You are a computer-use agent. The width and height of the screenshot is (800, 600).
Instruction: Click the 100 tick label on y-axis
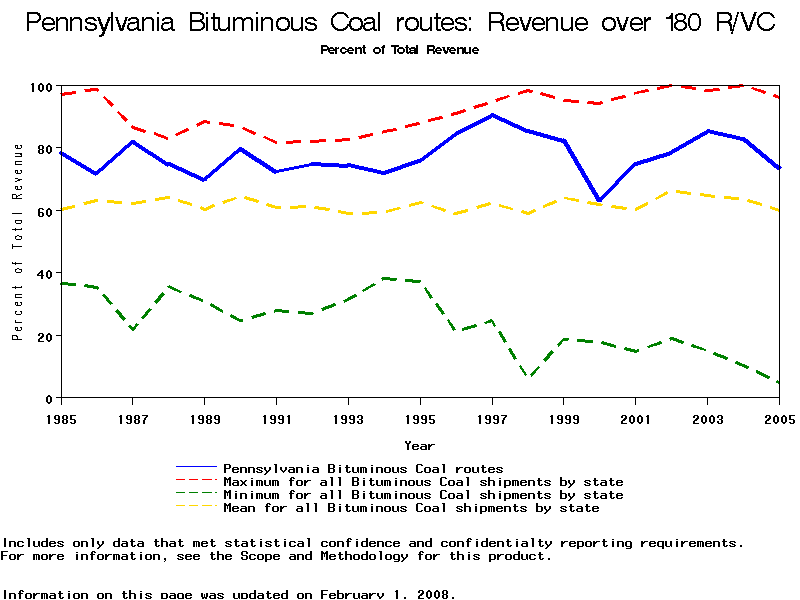click(42, 88)
